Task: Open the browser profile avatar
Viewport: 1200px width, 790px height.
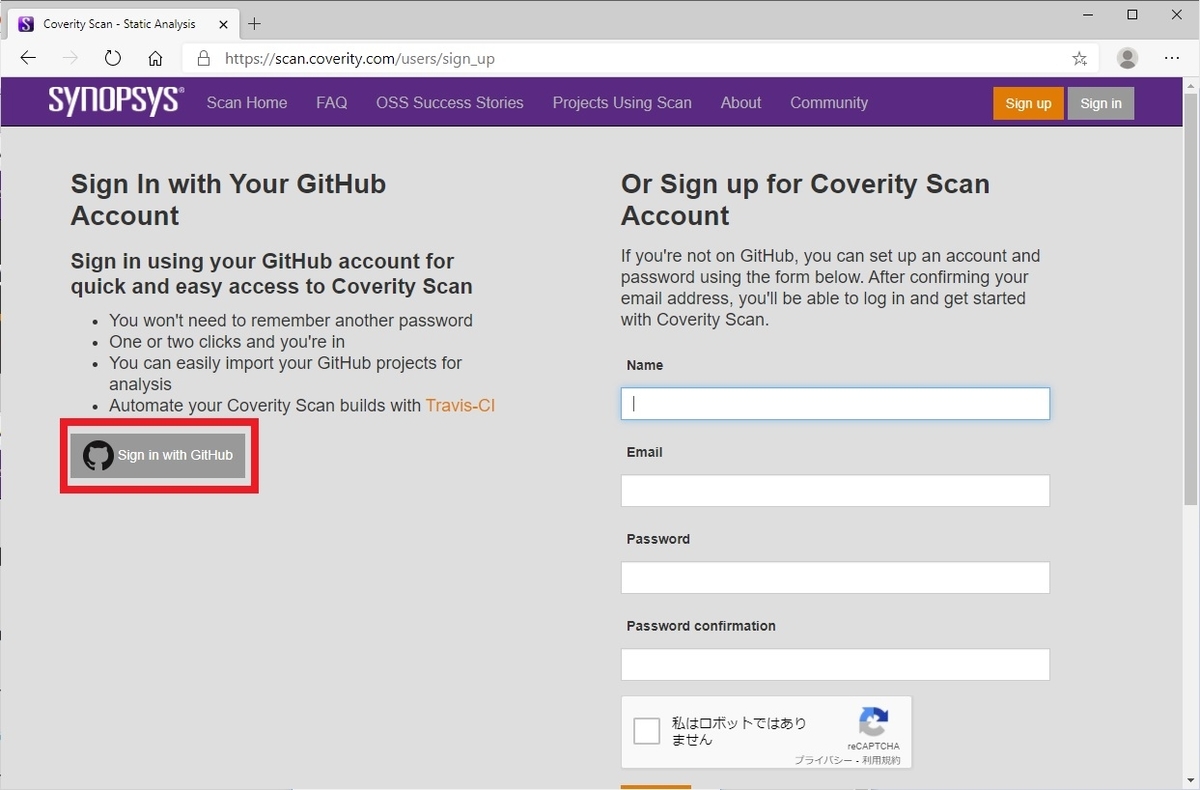Action: tap(1128, 58)
